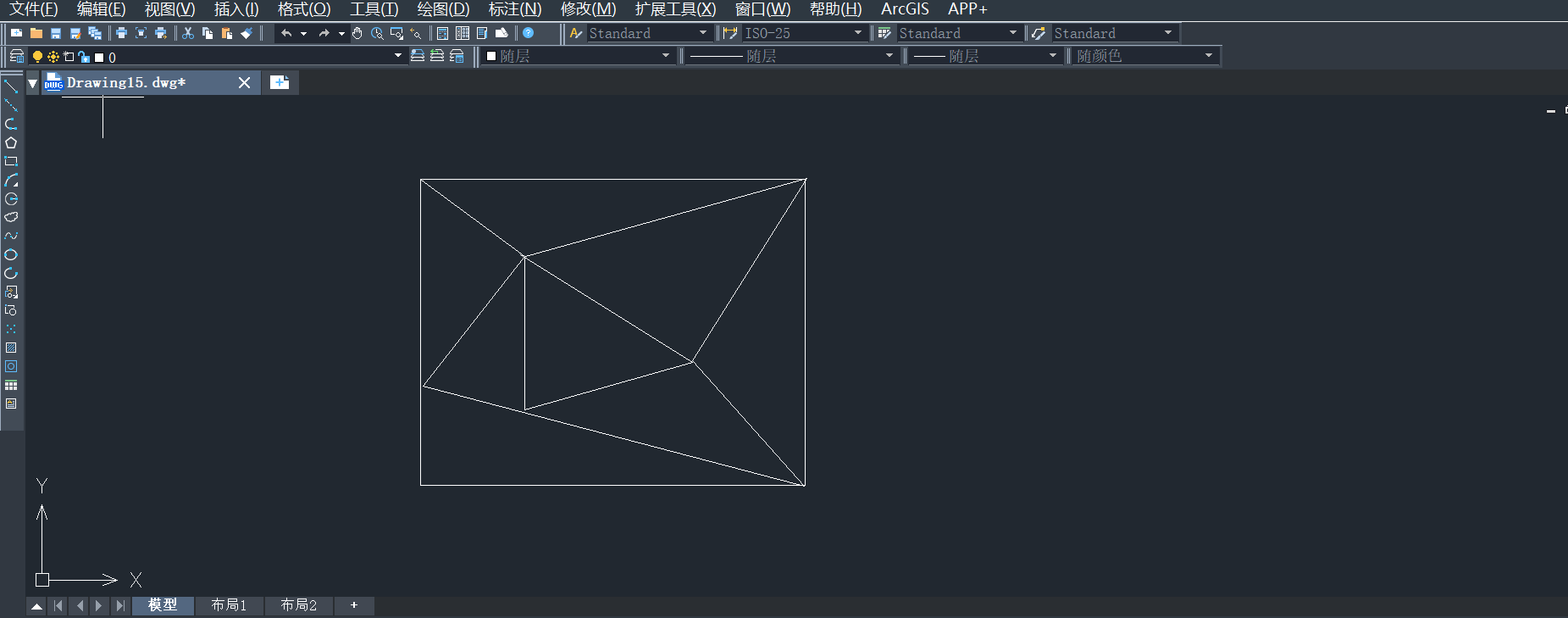
Task: Select the Hatch tool
Action: [11, 348]
